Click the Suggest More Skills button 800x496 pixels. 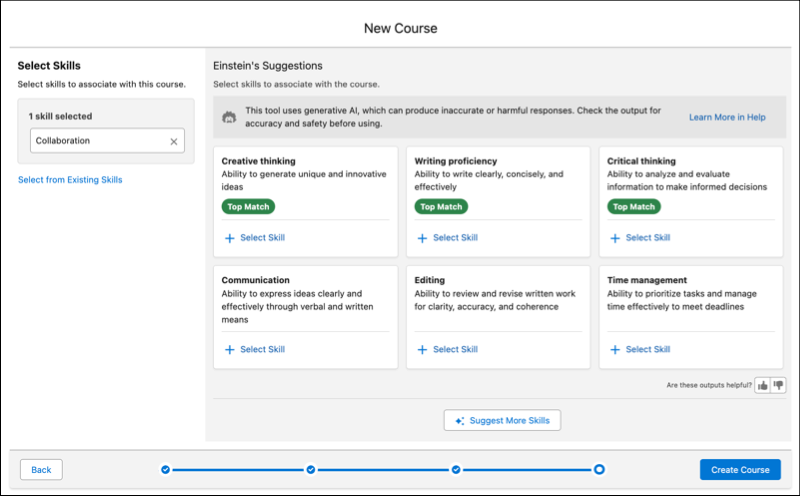click(502, 420)
